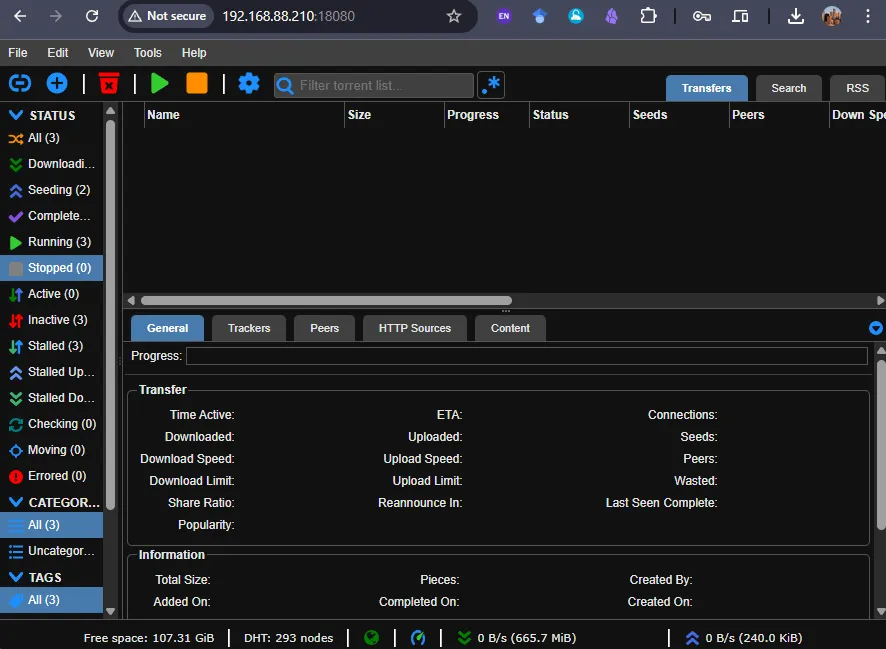Open the Help menu
Screen dimensions: 886x649
[194, 53]
